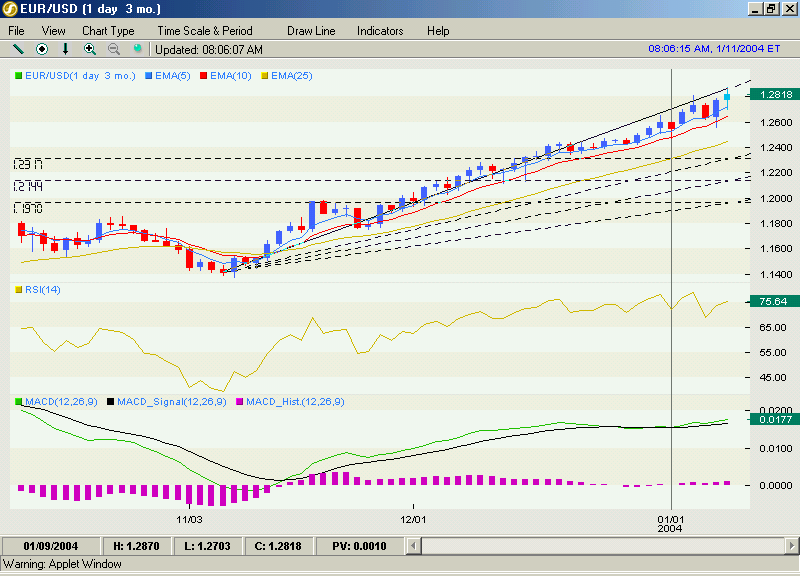
Task: Click the MACD(12,26,9) legend label
Action: 61,402
